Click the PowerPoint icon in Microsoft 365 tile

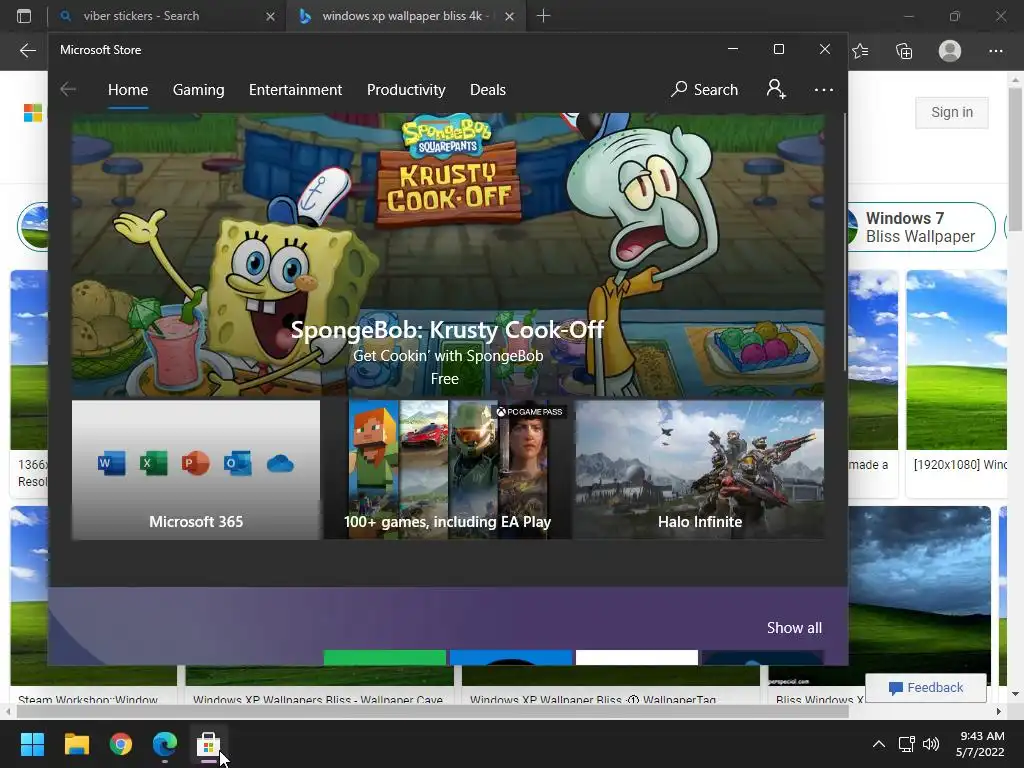195,464
